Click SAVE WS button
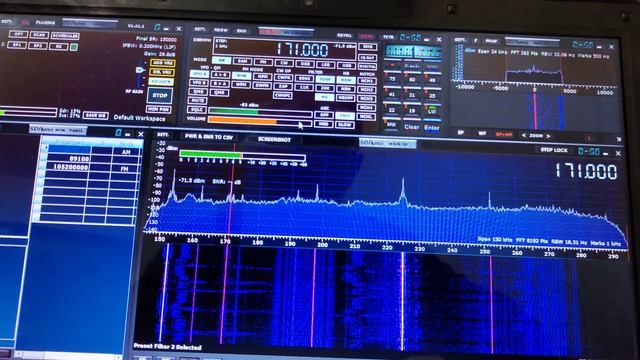Viewport: 640px width, 360px height. click(96, 116)
